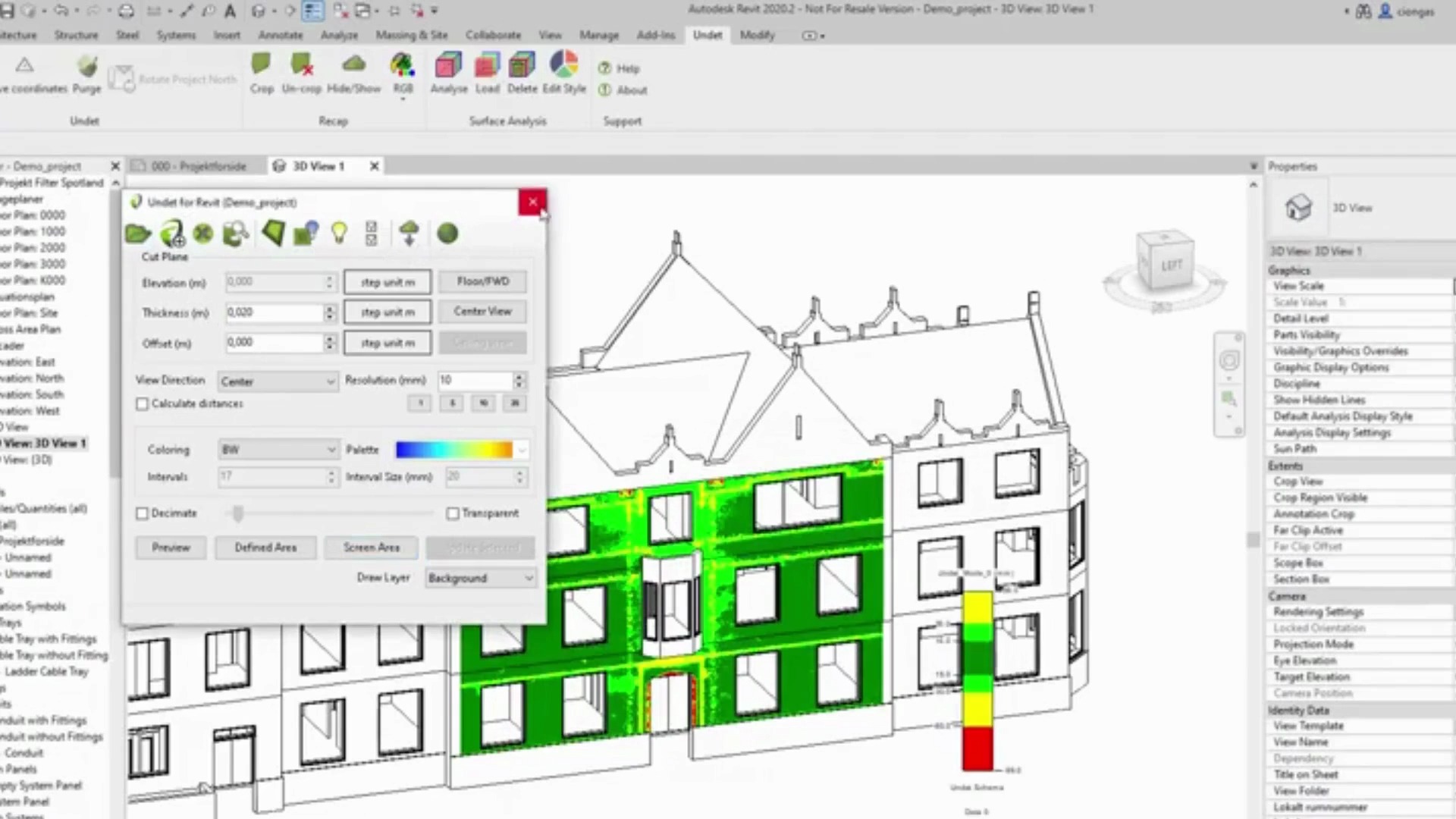1456x819 pixels.
Task: Click the Crop point cloud icon
Action: (262, 67)
